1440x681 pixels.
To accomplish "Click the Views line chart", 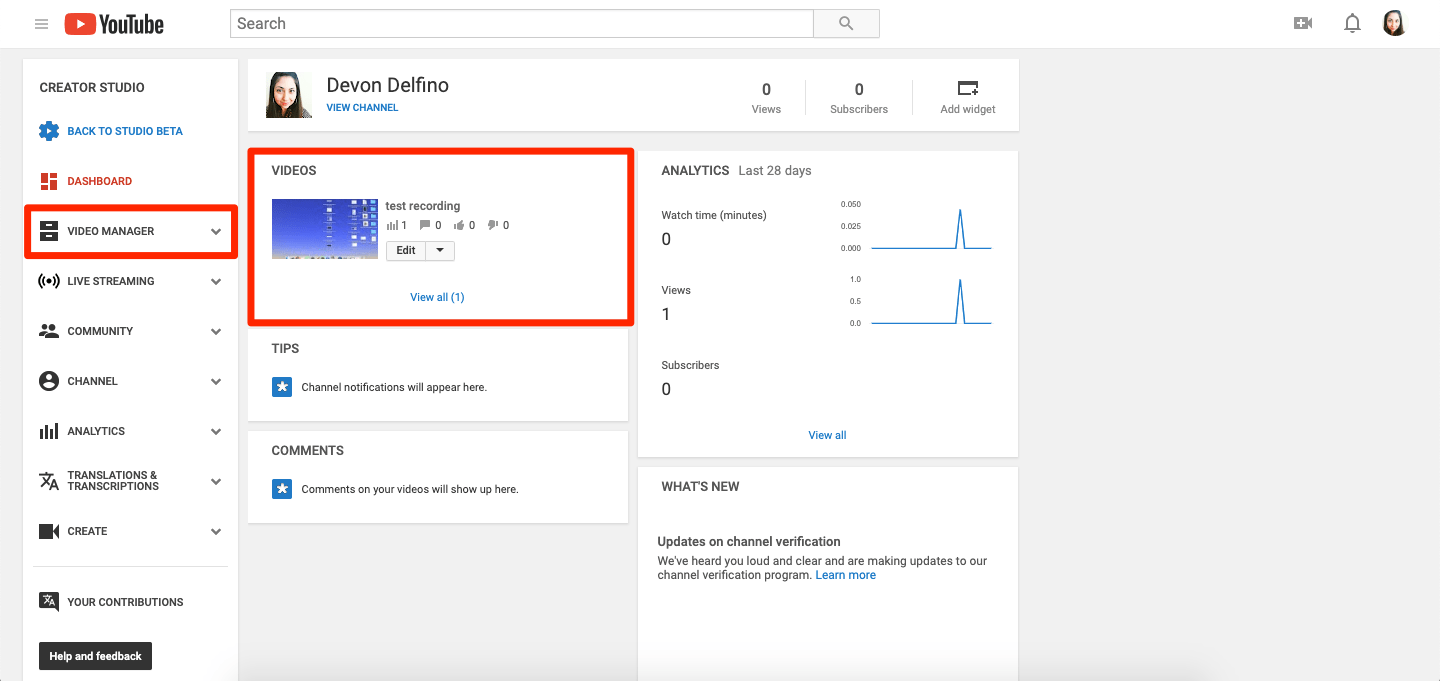I will 930,302.
